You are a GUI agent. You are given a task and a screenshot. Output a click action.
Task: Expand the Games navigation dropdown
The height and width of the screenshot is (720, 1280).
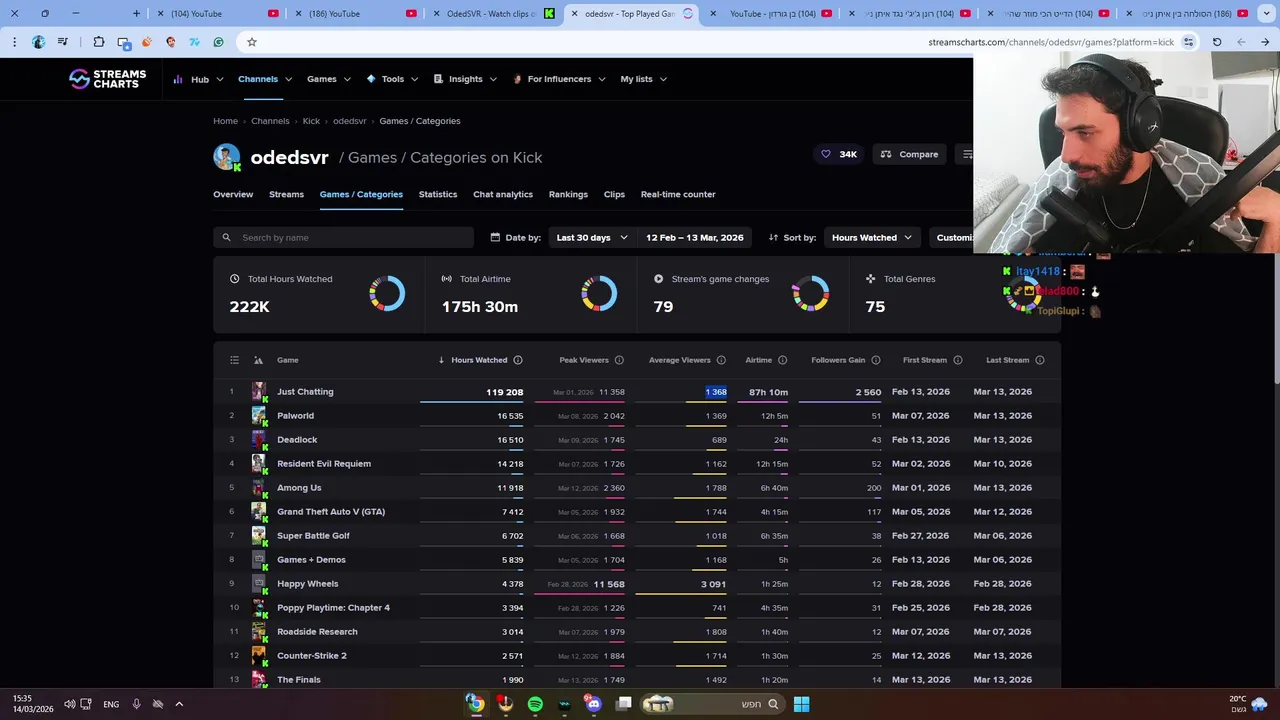(x=329, y=79)
